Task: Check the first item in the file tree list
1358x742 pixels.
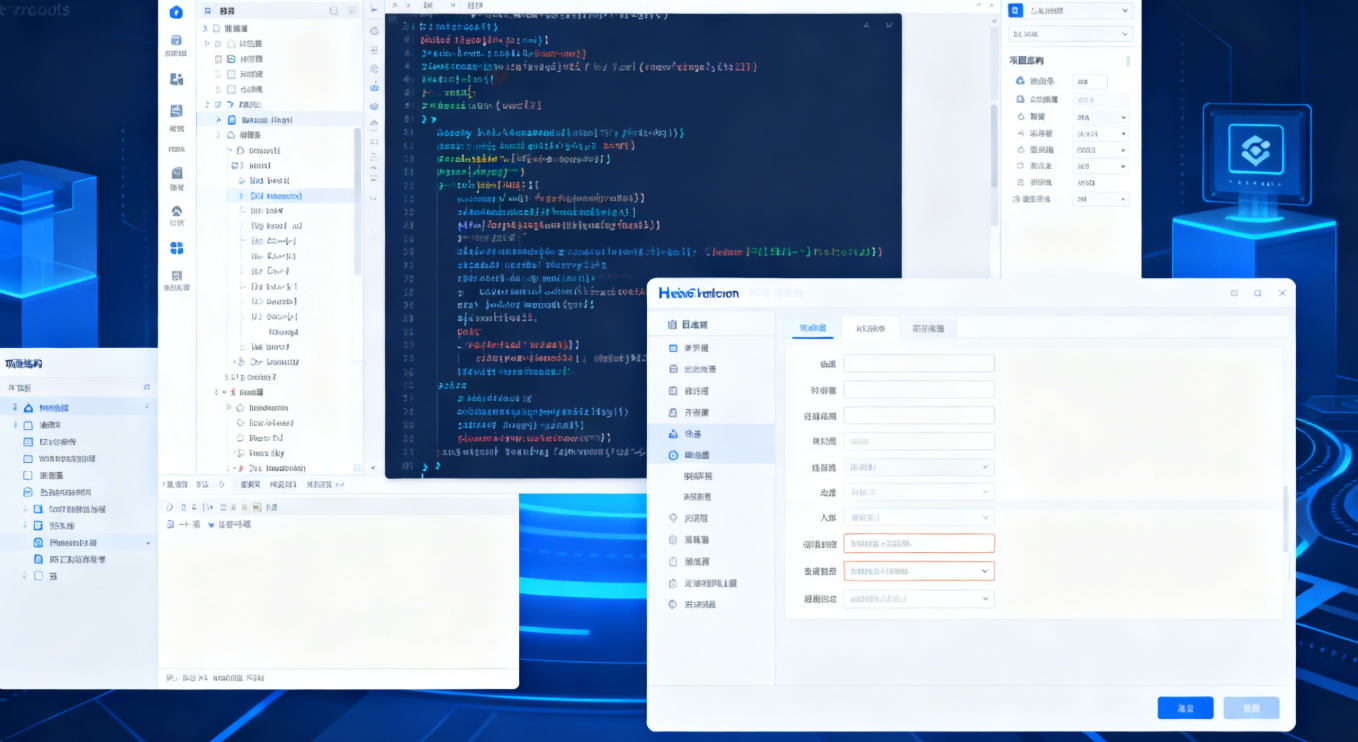Action: click(214, 29)
